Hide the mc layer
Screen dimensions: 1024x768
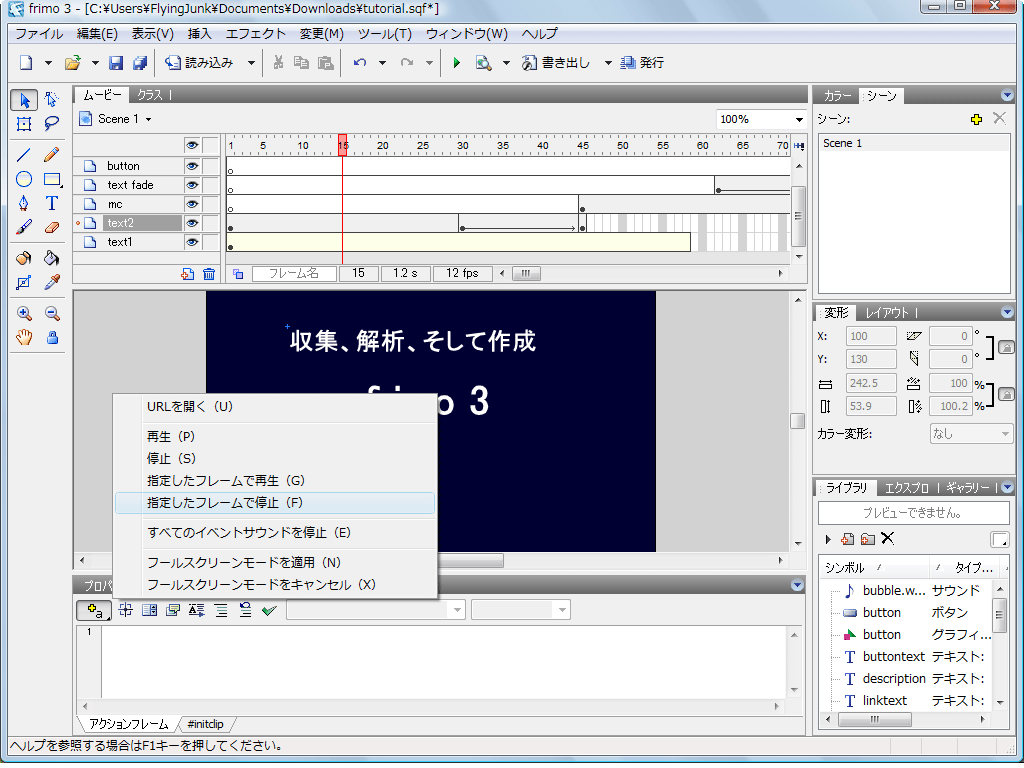tap(192, 204)
